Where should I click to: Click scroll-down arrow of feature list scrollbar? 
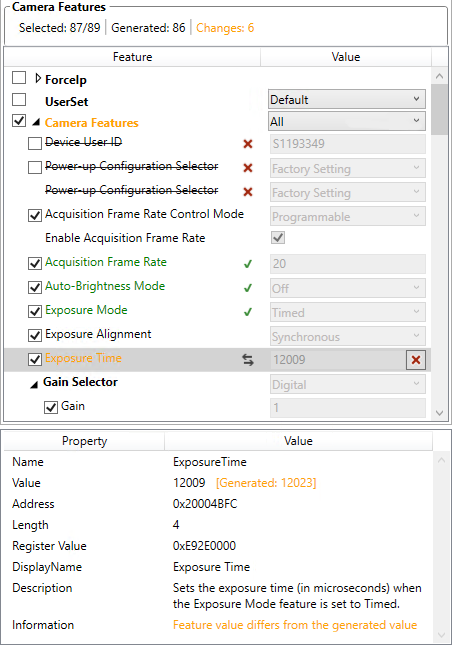point(439,413)
